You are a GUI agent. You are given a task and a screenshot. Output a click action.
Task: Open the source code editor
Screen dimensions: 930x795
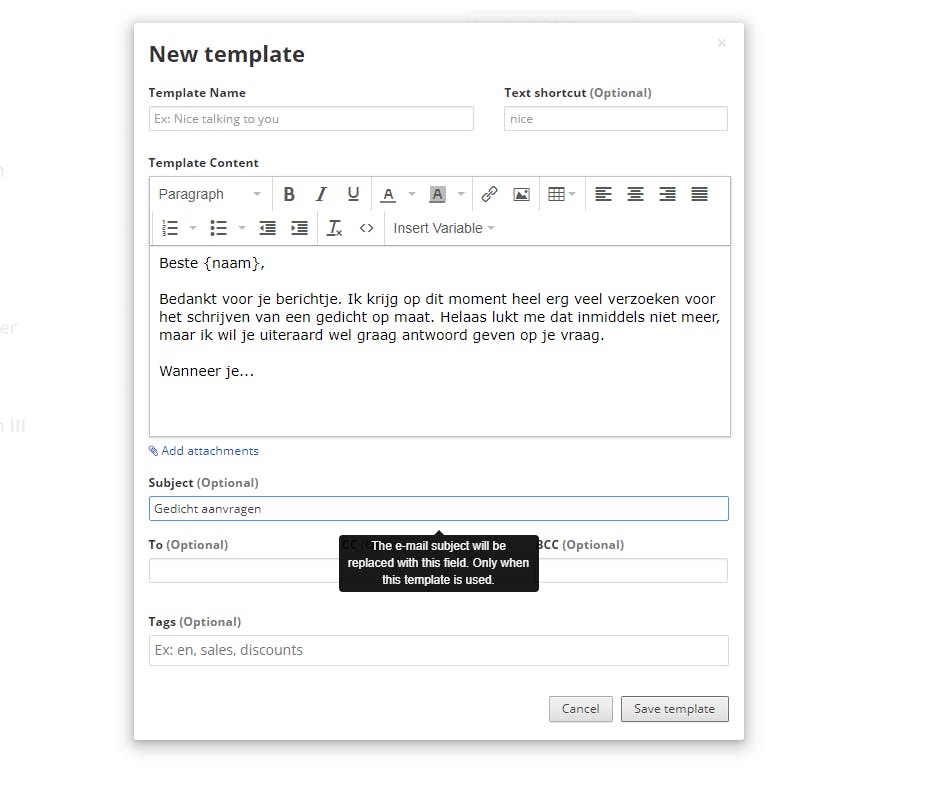point(366,228)
